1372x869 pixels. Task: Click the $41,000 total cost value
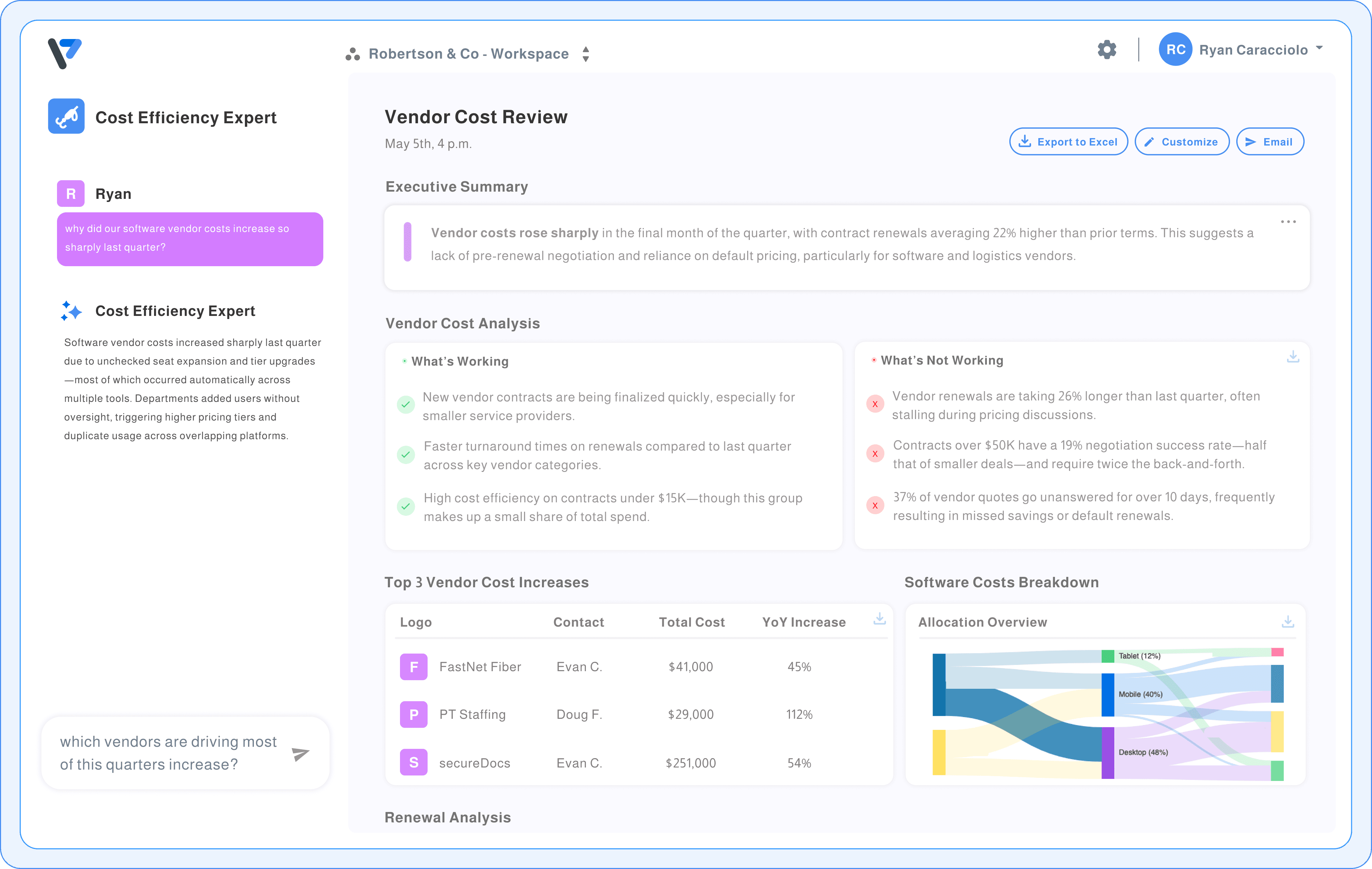coord(690,667)
